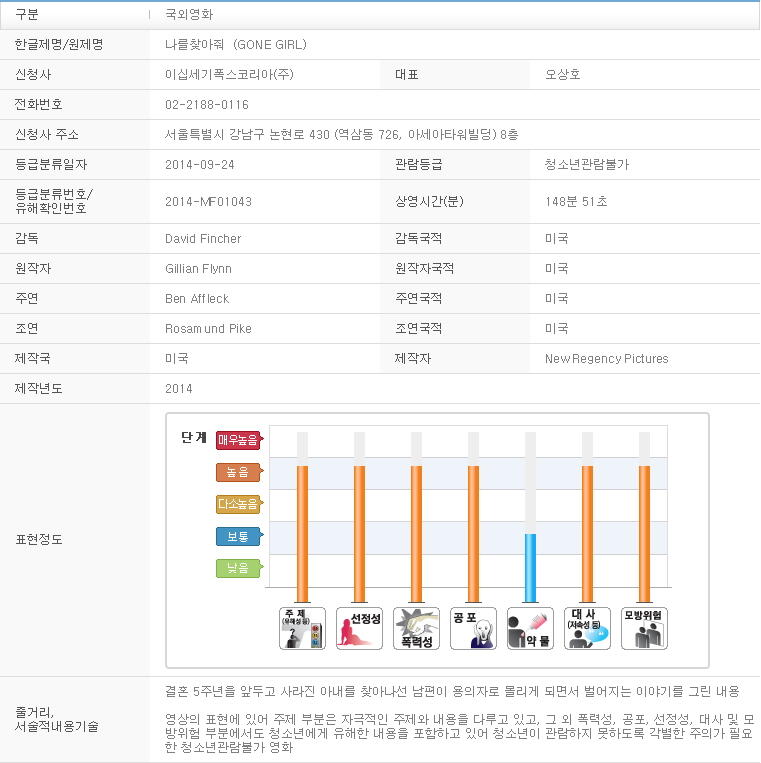
Task: Click the 폭력성 violence category icon
Action: click(416, 628)
